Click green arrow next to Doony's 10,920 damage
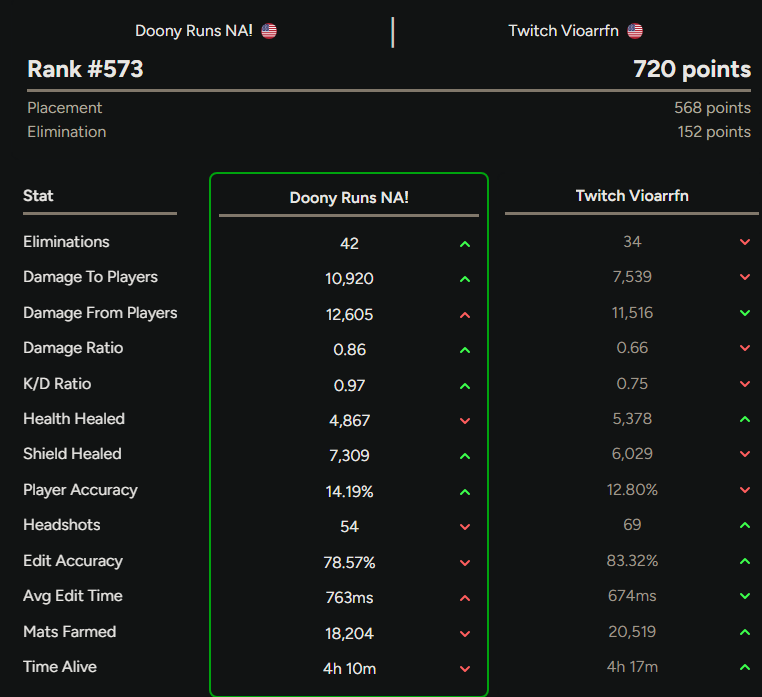This screenshot has width=762, height=697. click(x=465, y=279)
